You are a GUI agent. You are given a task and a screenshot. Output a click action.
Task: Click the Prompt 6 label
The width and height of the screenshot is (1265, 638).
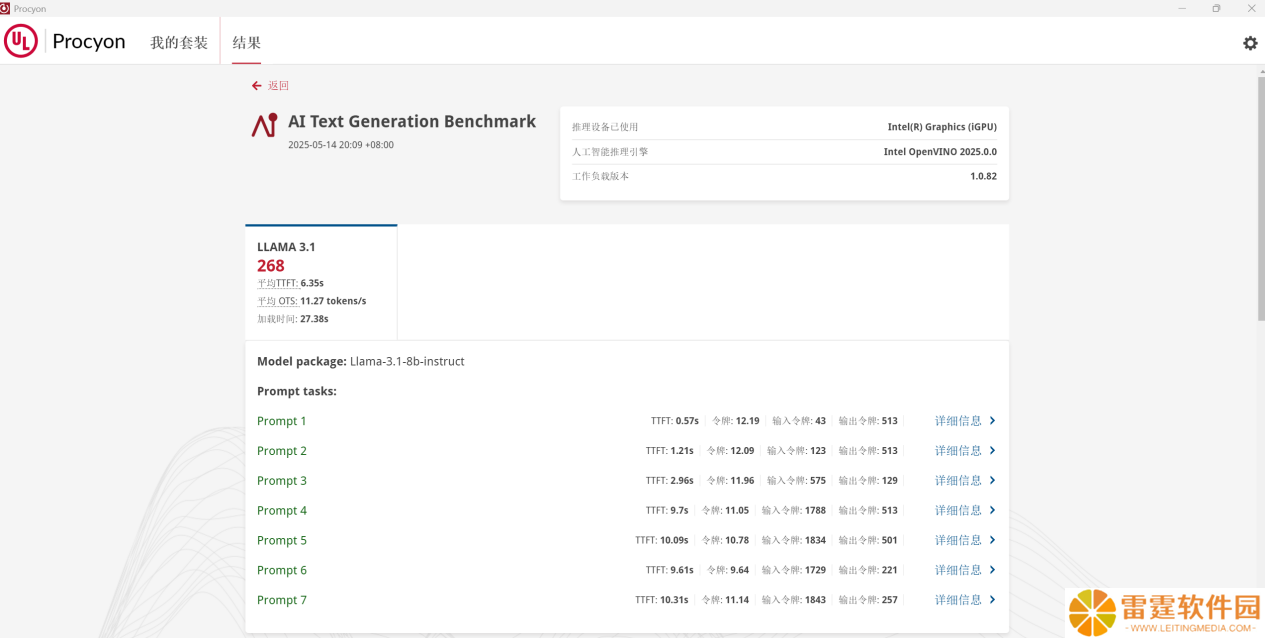[x=282, y=571]
